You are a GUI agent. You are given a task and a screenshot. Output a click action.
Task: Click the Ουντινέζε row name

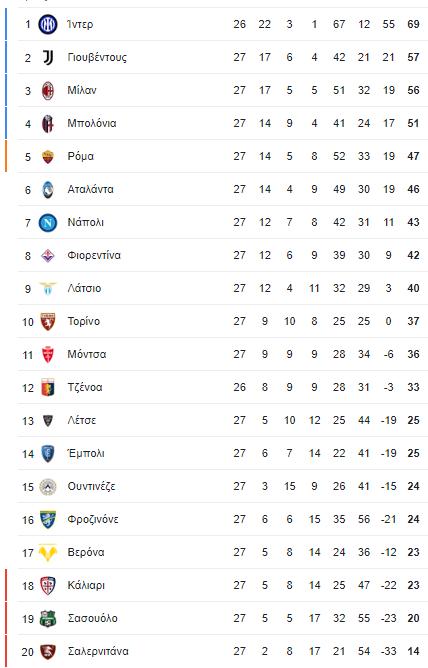91,487
